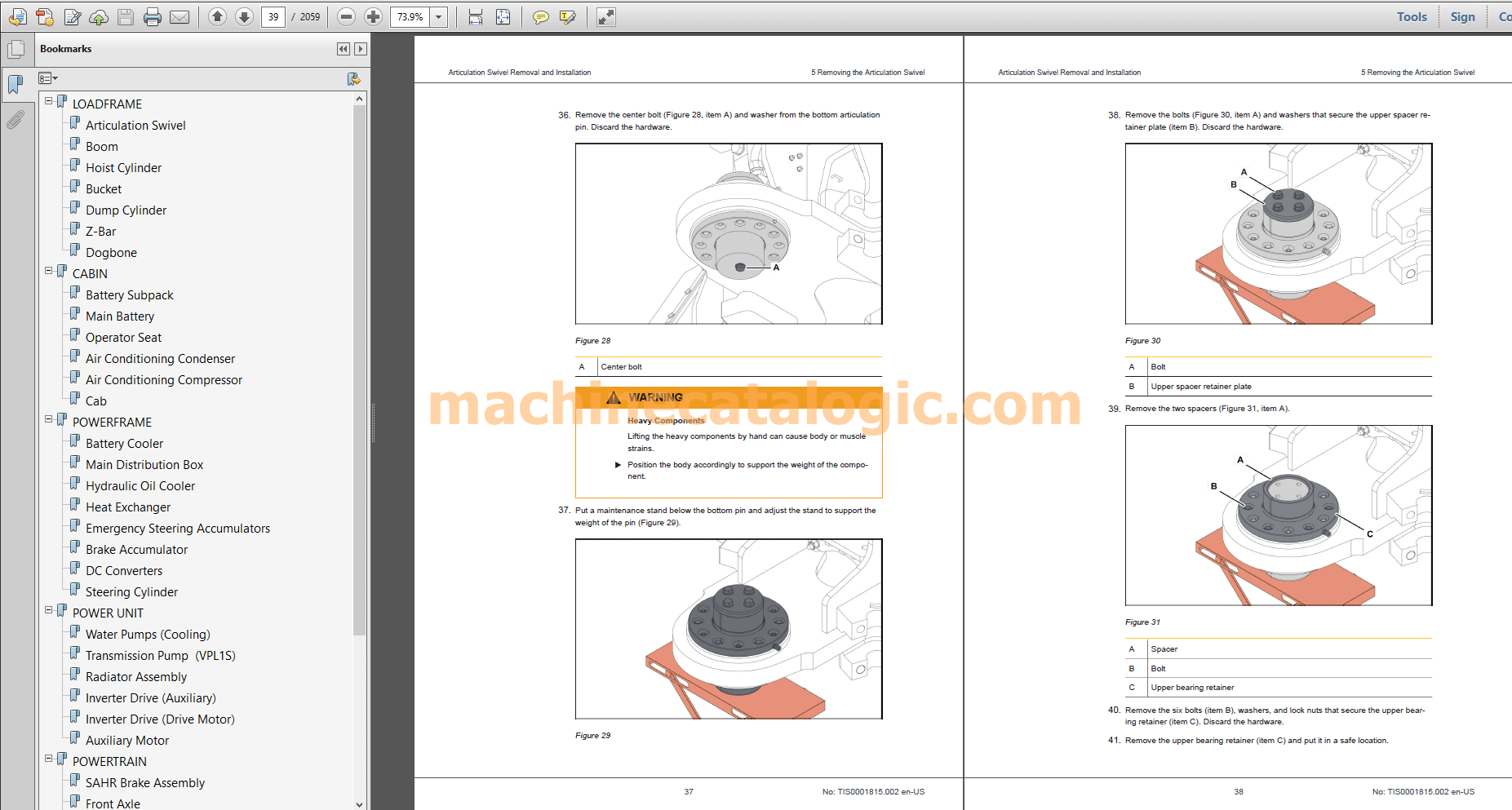The width and height of the screenshot is (1512, 810).
Task: Click the page number field
Action: point(273,16)
